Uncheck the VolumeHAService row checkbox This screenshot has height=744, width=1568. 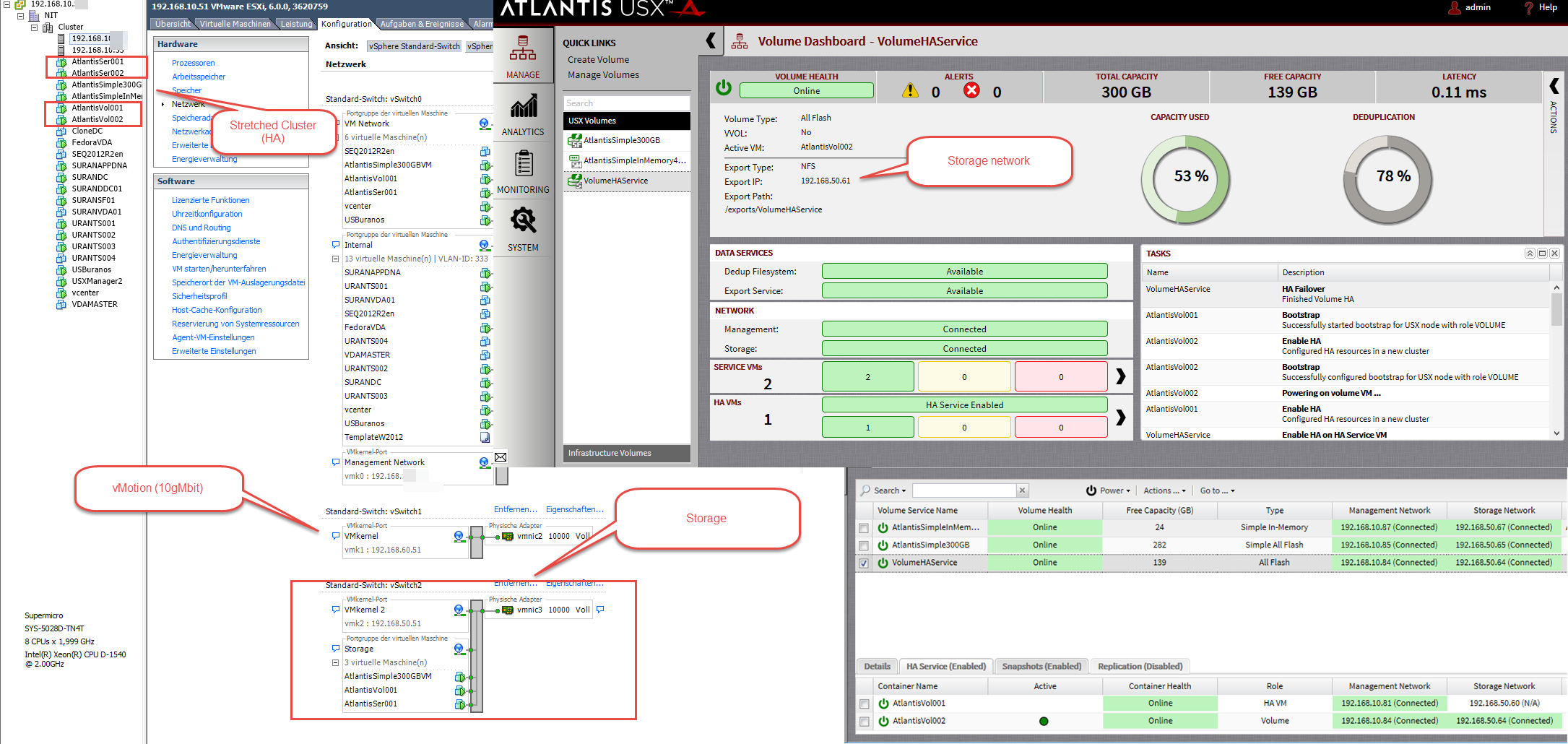pos(864,563)
